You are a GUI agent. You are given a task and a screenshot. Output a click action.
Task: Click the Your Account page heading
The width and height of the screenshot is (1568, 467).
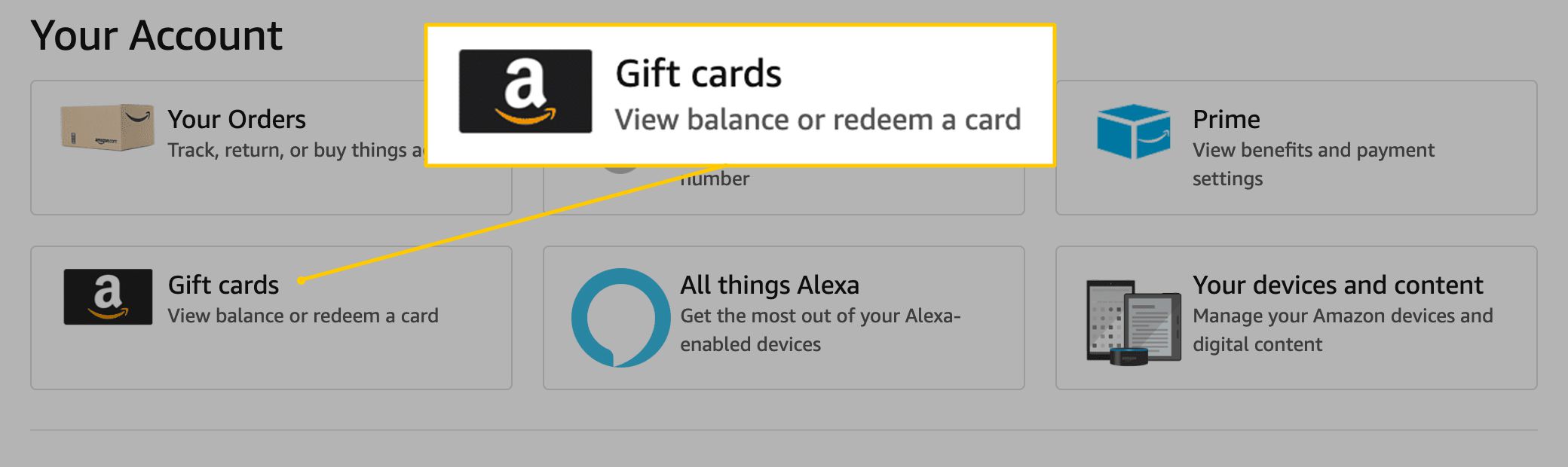(158, 34)
